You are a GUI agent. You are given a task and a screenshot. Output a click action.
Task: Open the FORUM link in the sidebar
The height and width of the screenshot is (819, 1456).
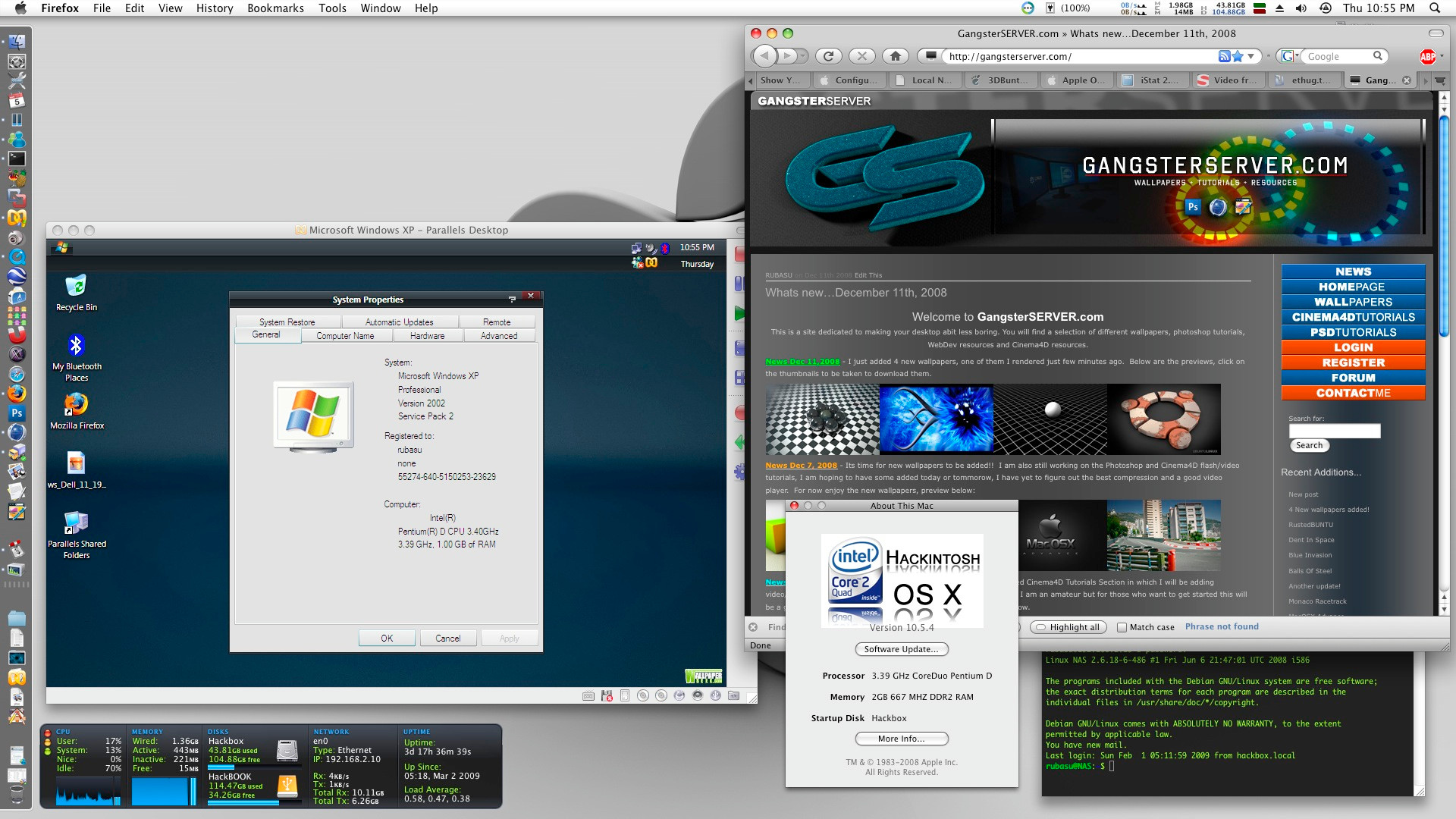pyautogui.click(x=1353, y=378)
